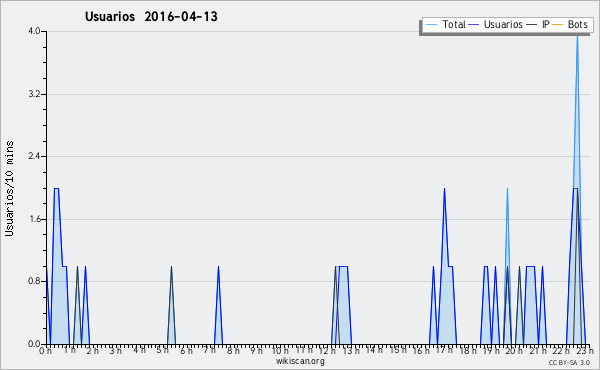Click the y-axis value 0.0

coord(34,344)
